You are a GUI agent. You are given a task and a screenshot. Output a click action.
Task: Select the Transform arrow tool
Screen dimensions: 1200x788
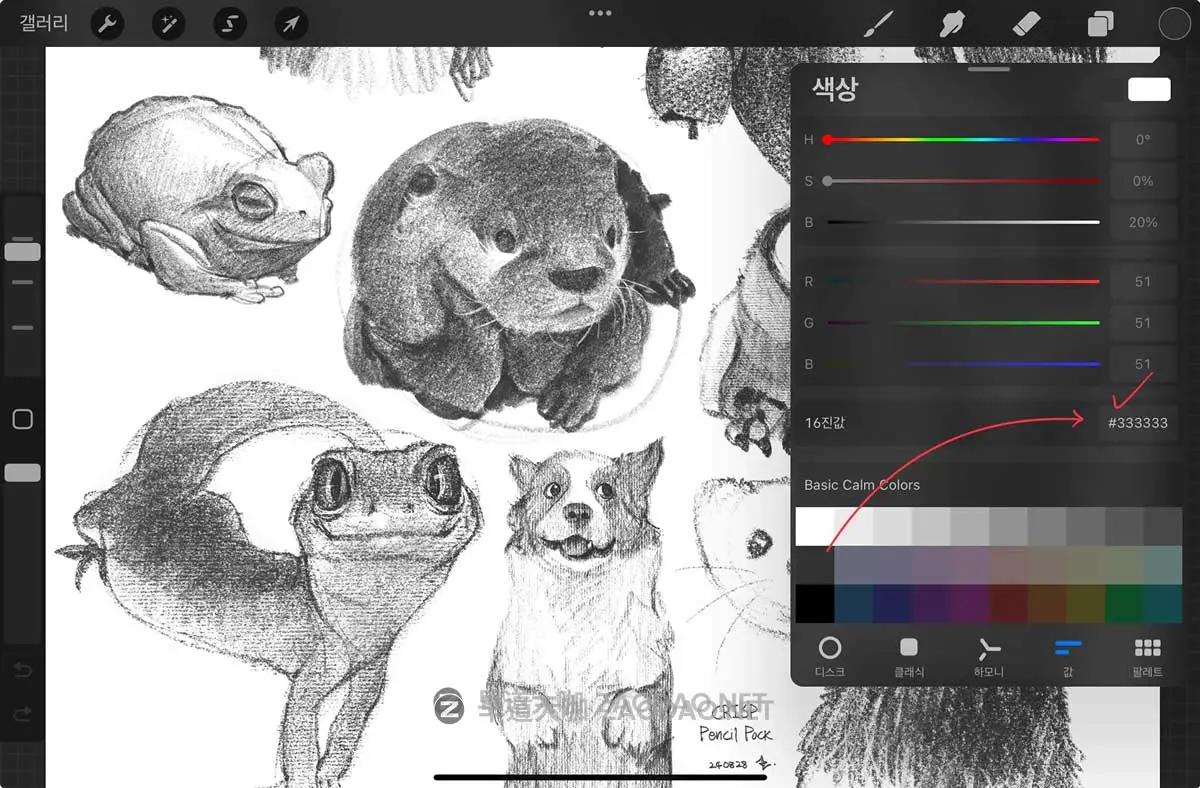pyautogui.click(x=290, y=24)
